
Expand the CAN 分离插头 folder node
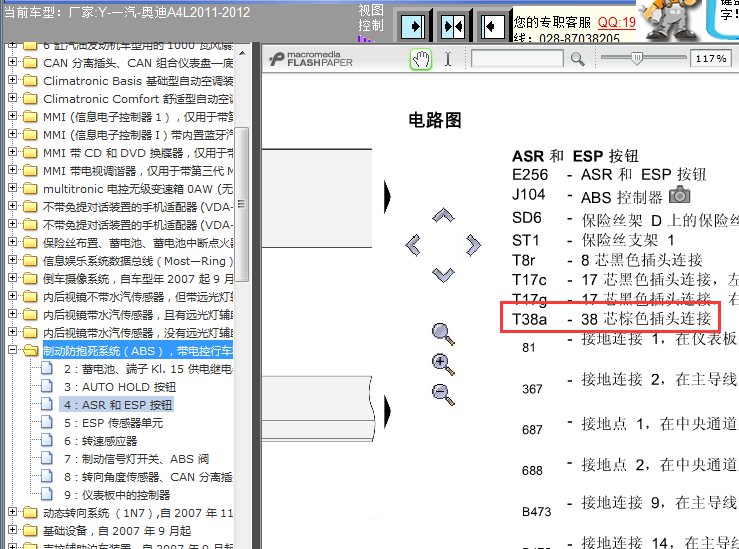[13, 62]
